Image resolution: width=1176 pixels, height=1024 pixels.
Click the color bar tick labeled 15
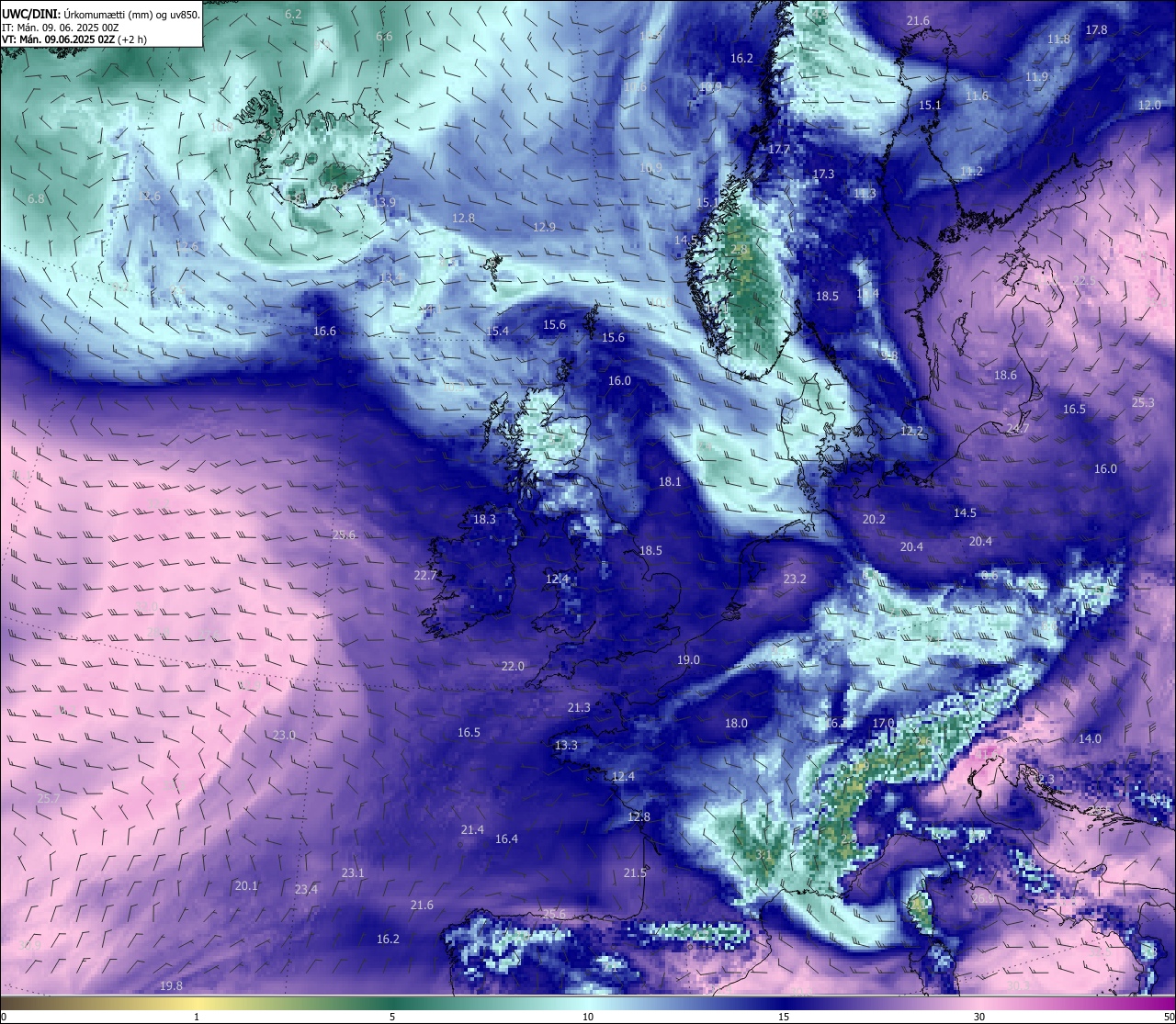(x=784, y=1017)
